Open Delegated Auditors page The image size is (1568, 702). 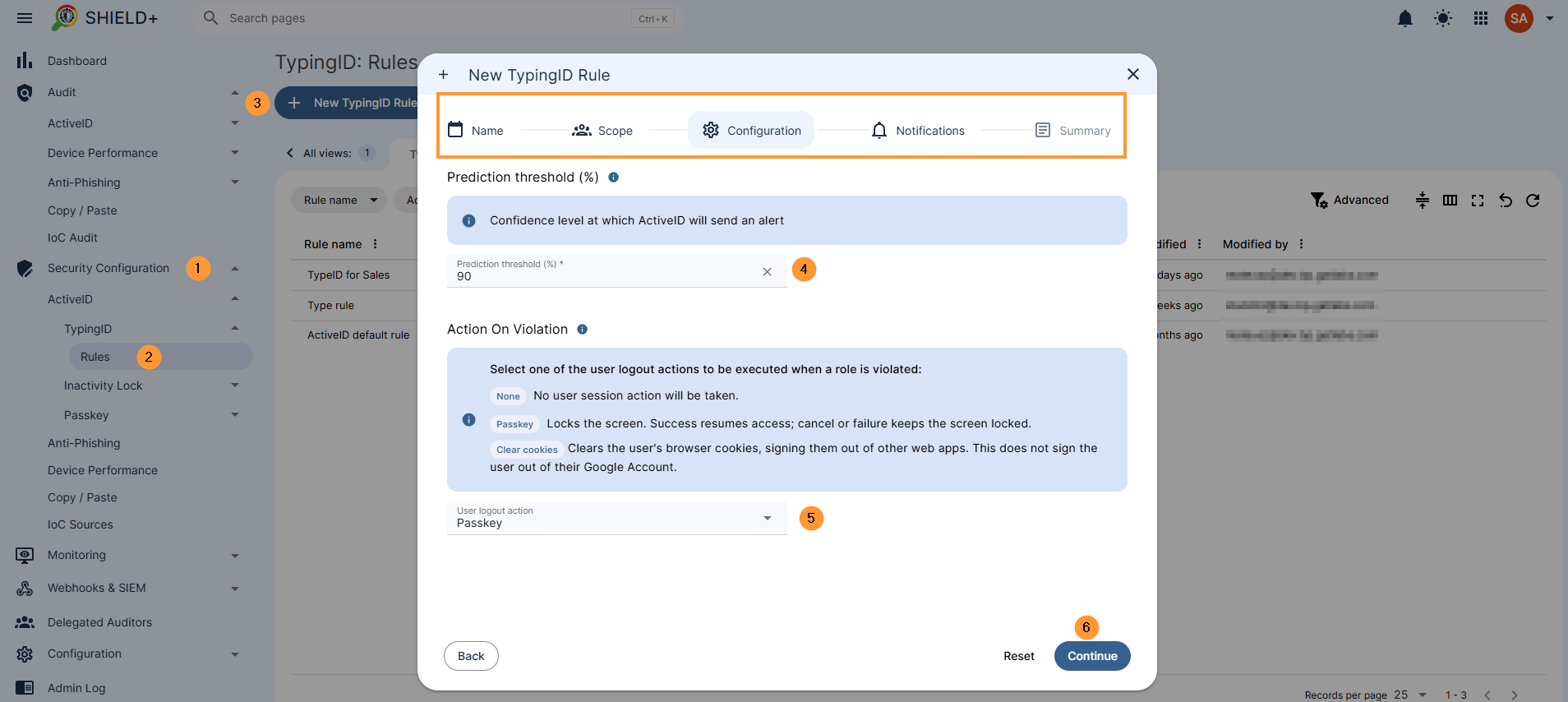[99, 622]
